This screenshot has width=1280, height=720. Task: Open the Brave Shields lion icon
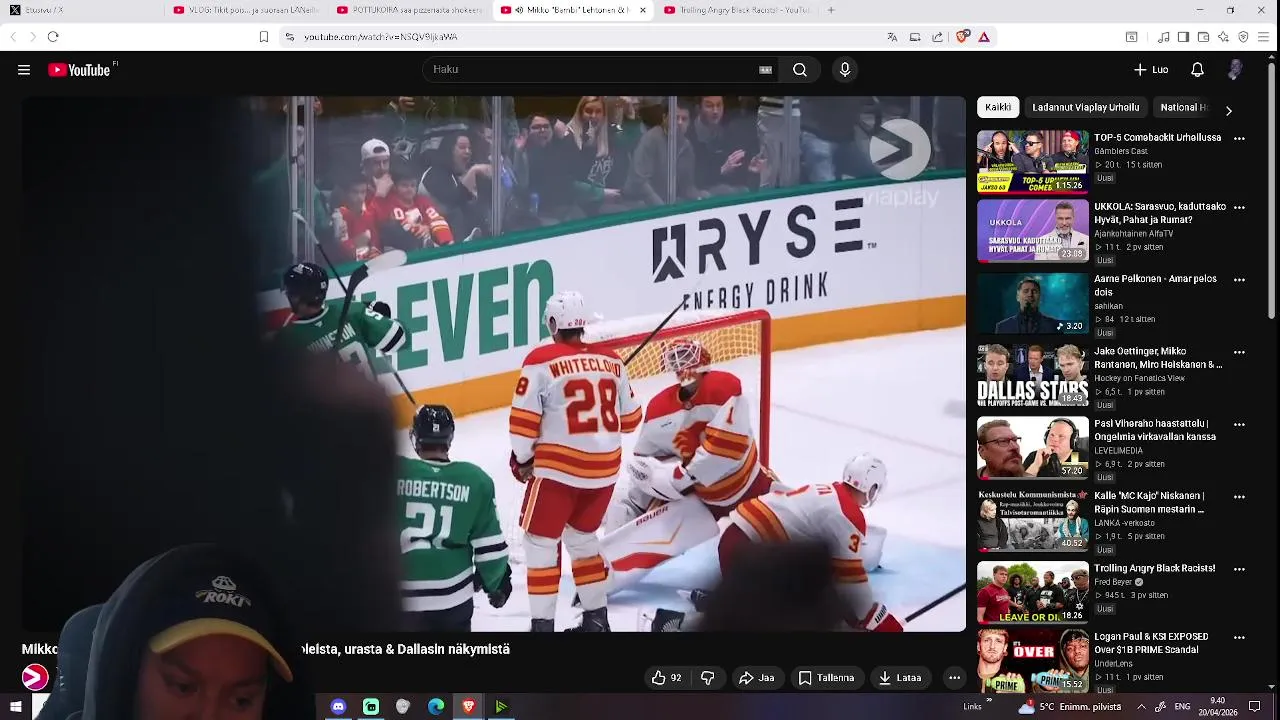pyautogui.click(x=963, y=37)
